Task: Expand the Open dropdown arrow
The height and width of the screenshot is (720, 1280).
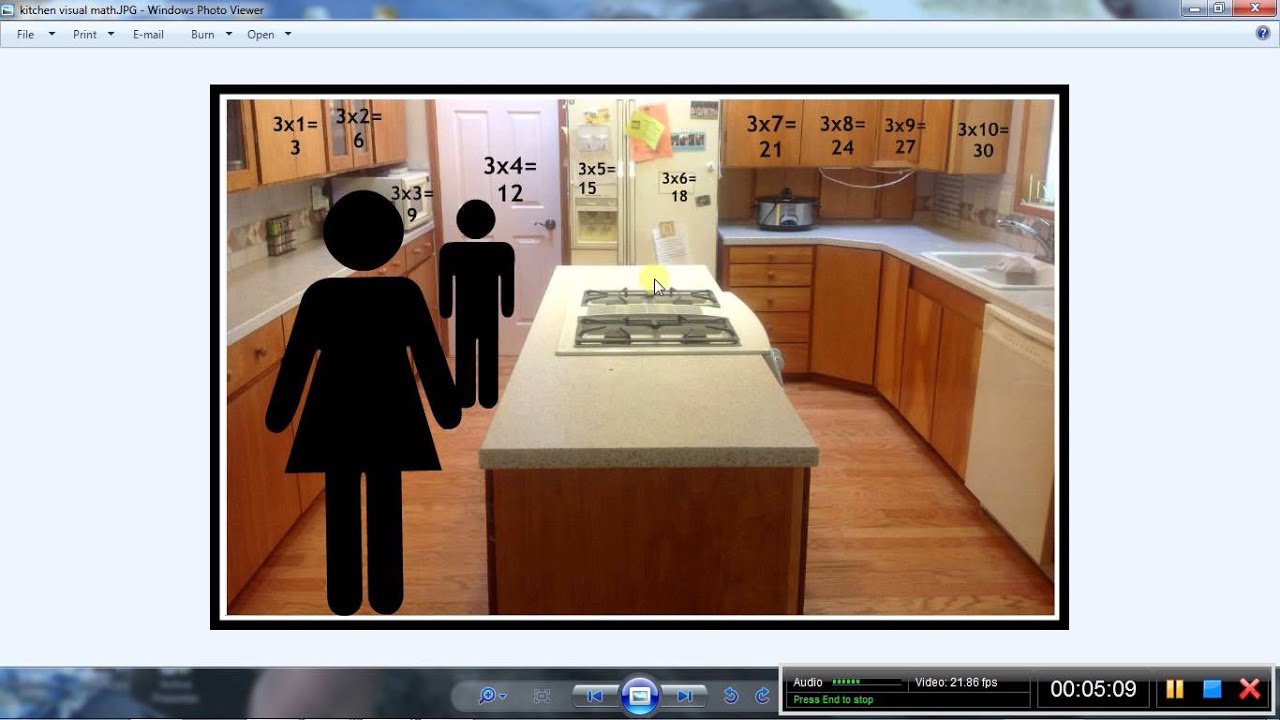Action: [288, 34]
